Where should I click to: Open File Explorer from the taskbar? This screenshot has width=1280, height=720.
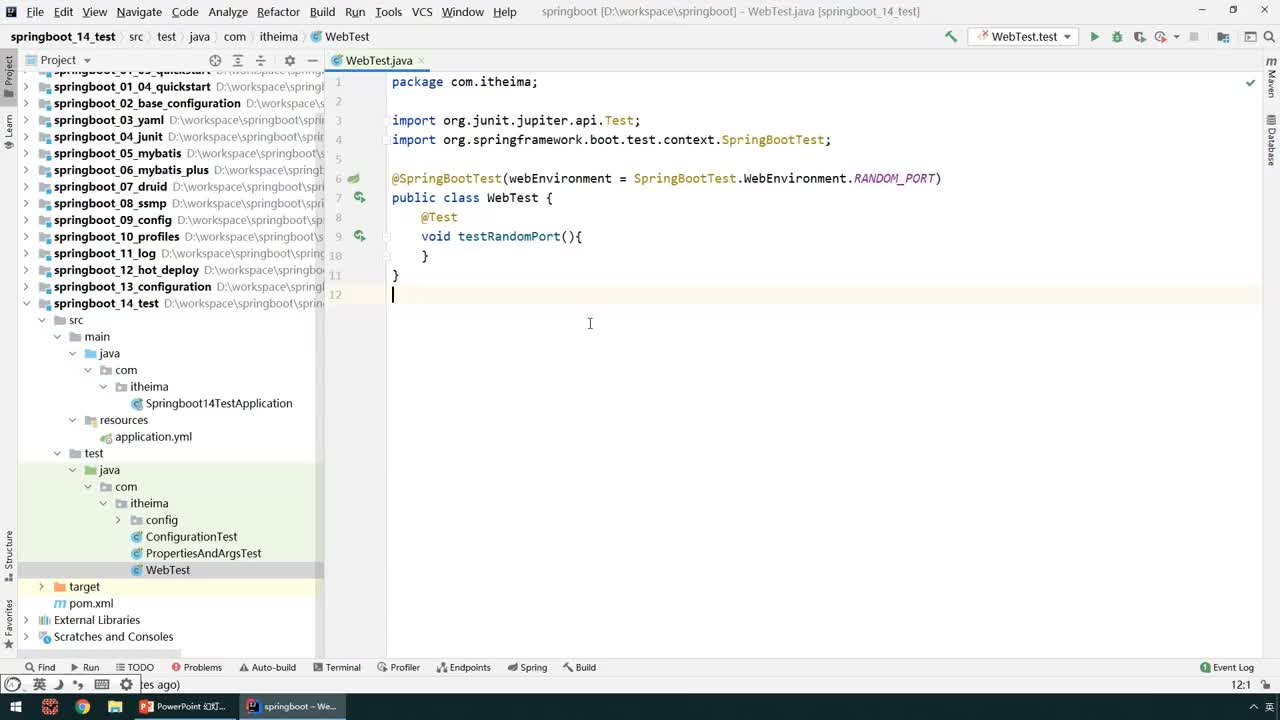(x=115, y=706)
